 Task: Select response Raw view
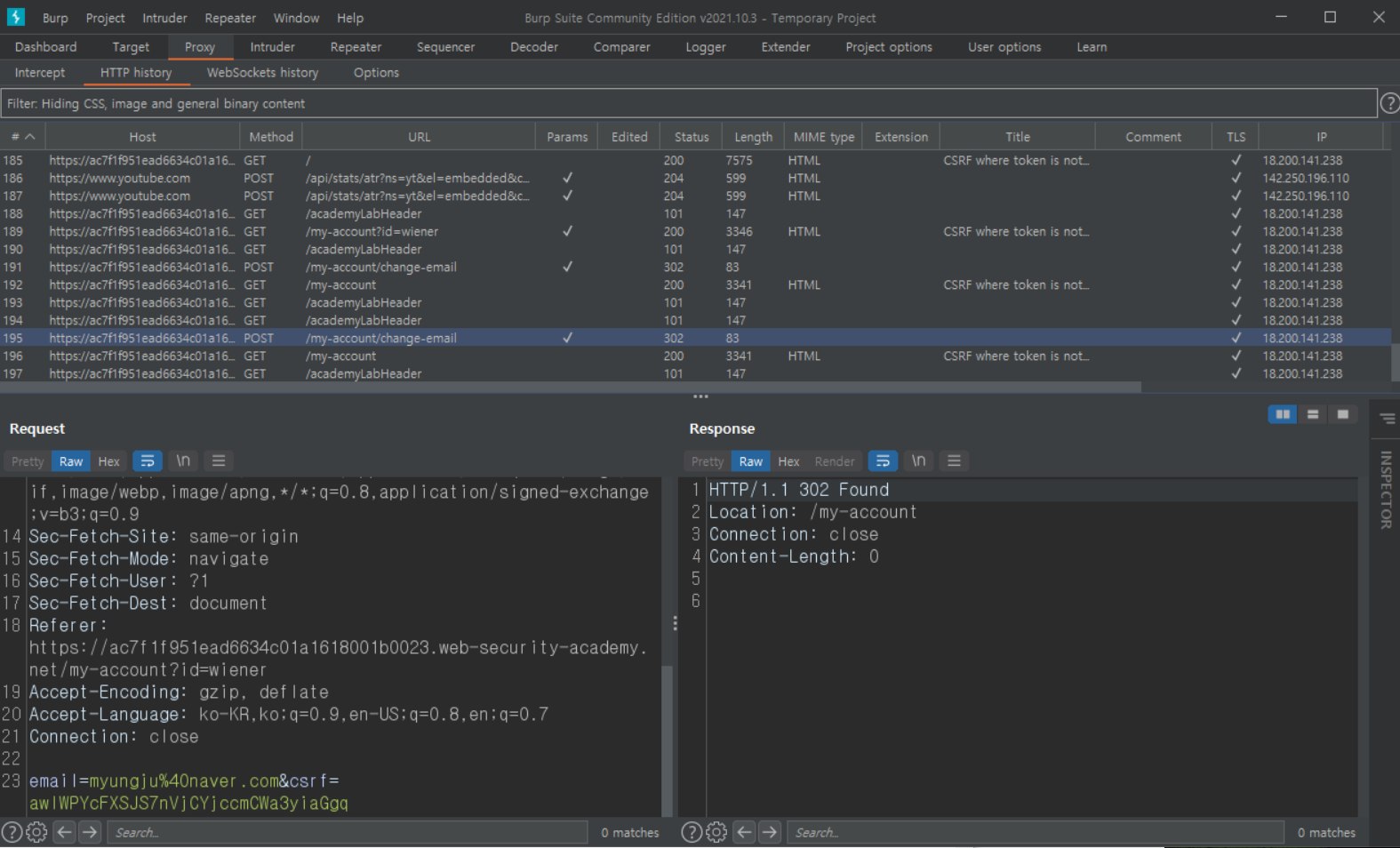[x=751, y=461]
